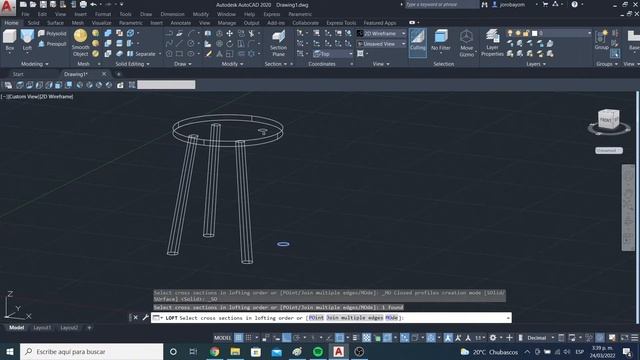Select the Rectangle tool in Draw panel
The width and height of the screenshot is (640, 360).
[179, 53]
